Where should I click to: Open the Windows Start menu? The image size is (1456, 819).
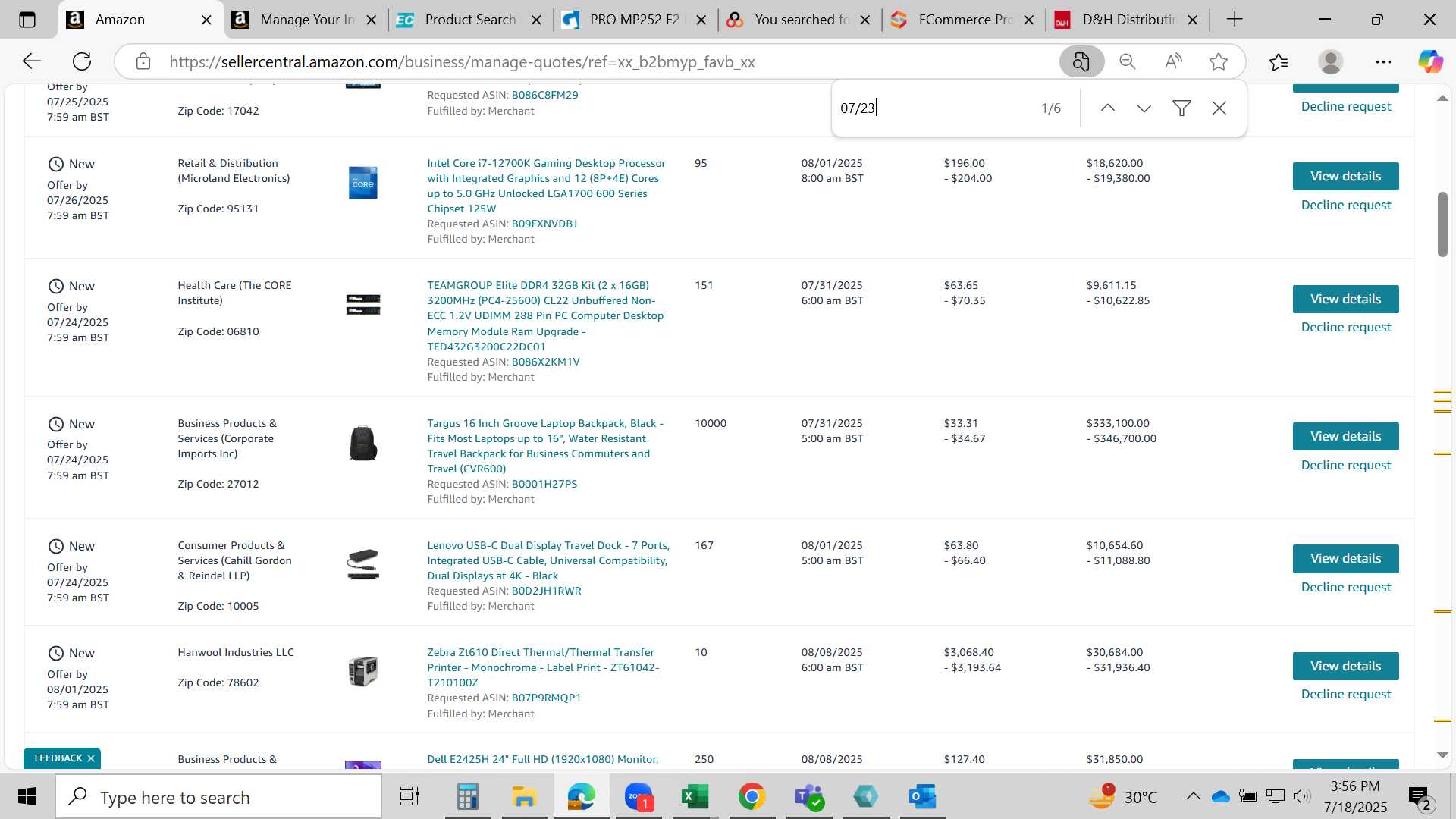click(x=27, y=797)
